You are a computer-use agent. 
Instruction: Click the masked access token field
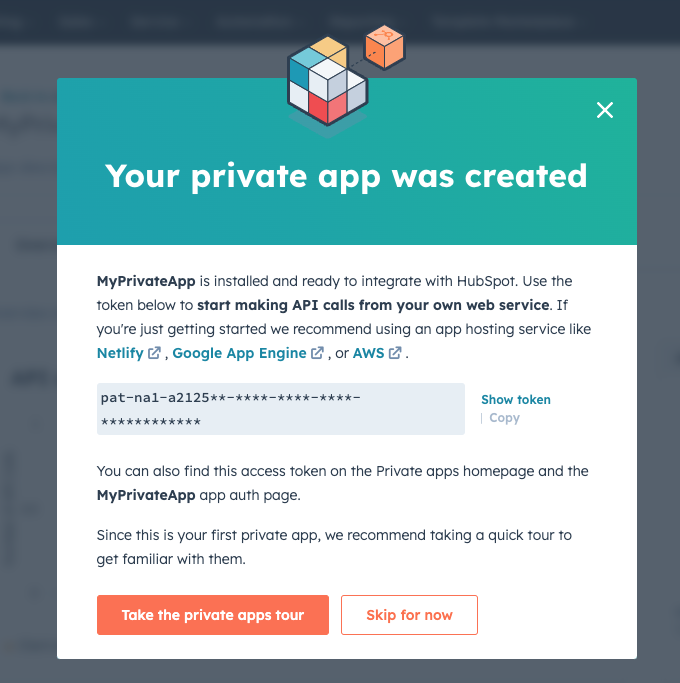point(280,409)
